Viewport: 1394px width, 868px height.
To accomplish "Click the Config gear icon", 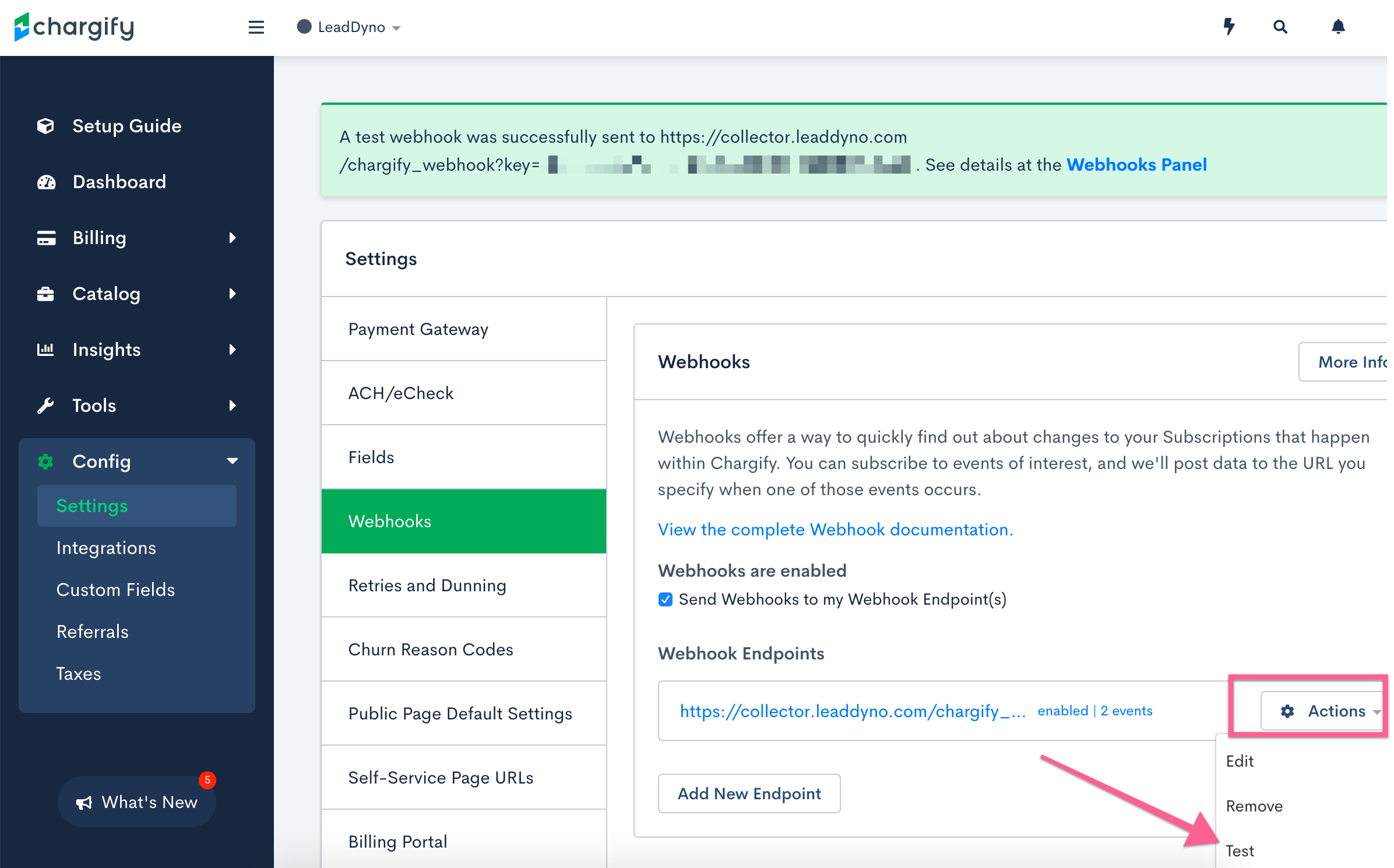I will (46, 461).
